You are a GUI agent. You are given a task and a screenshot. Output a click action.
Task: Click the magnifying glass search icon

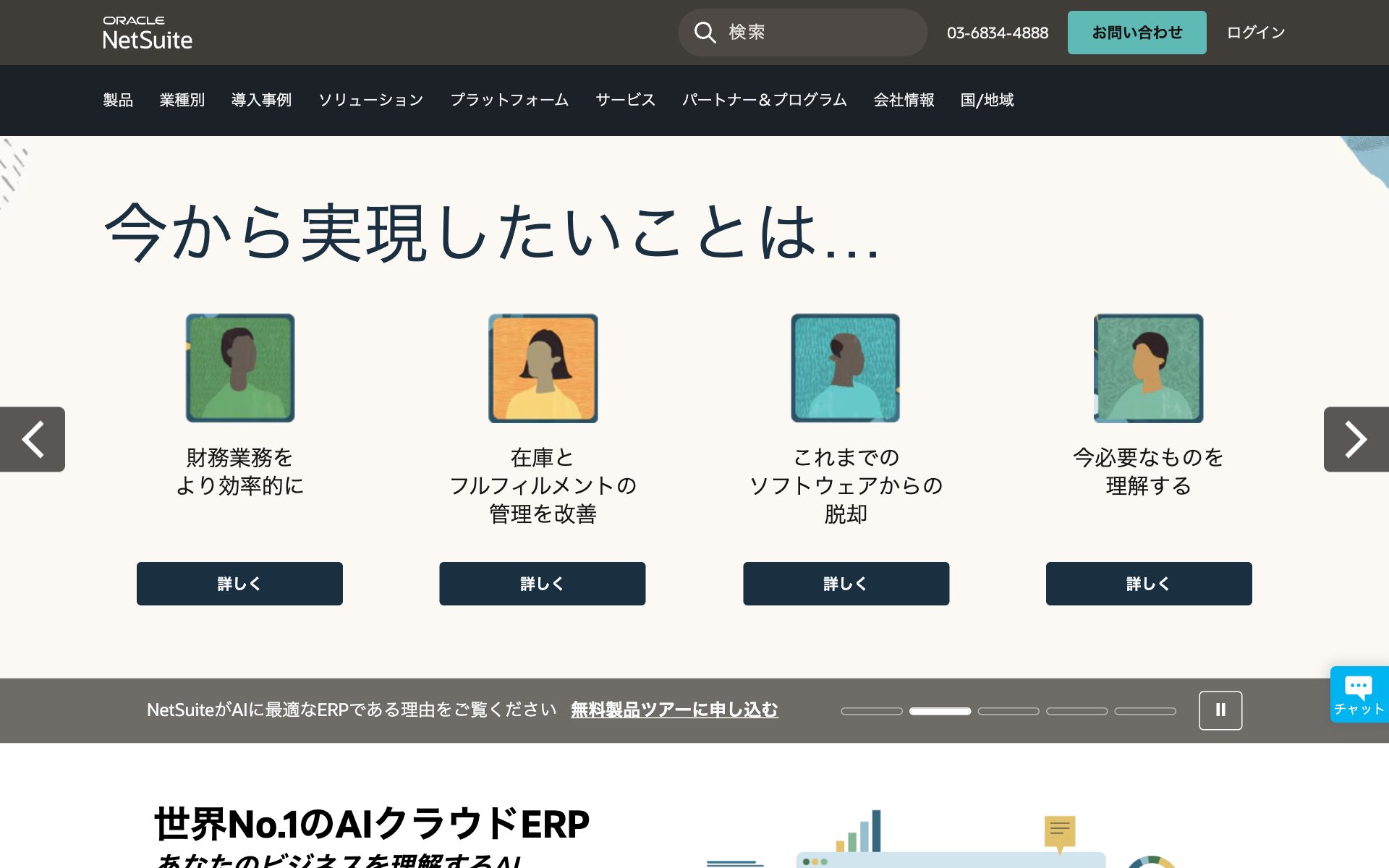(705, 33)
